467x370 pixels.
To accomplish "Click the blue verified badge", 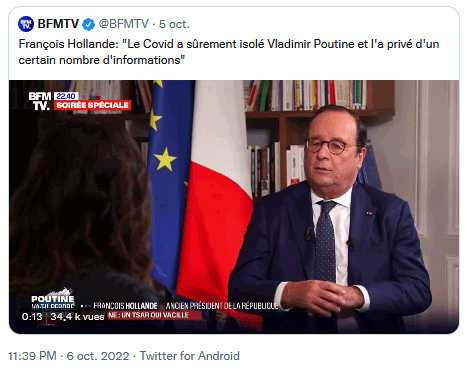I will (88, 24).
